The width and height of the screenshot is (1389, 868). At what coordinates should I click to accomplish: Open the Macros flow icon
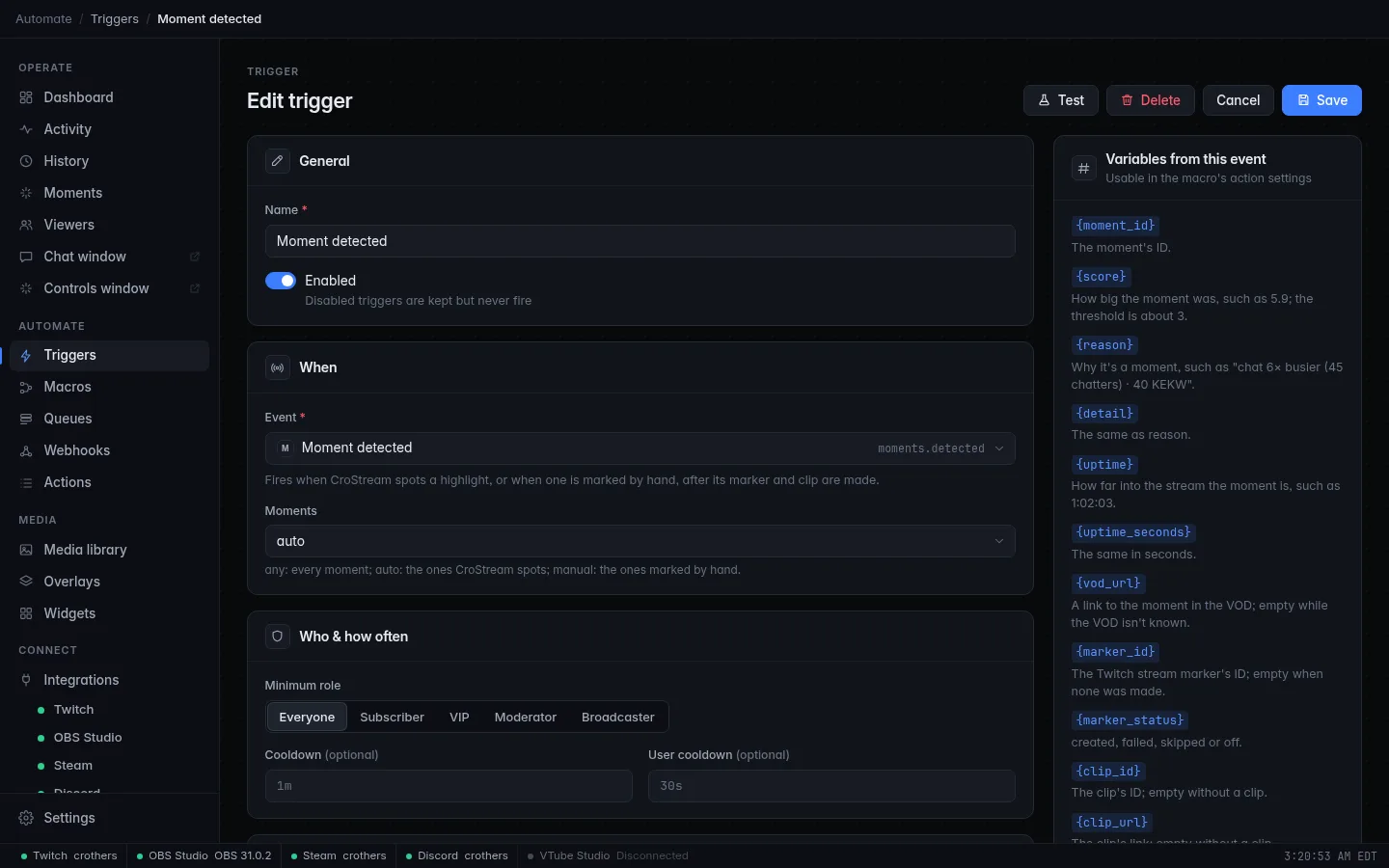[26, 387]
